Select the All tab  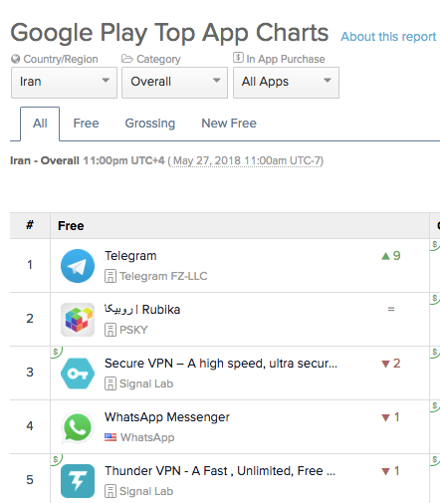(40, 124)
